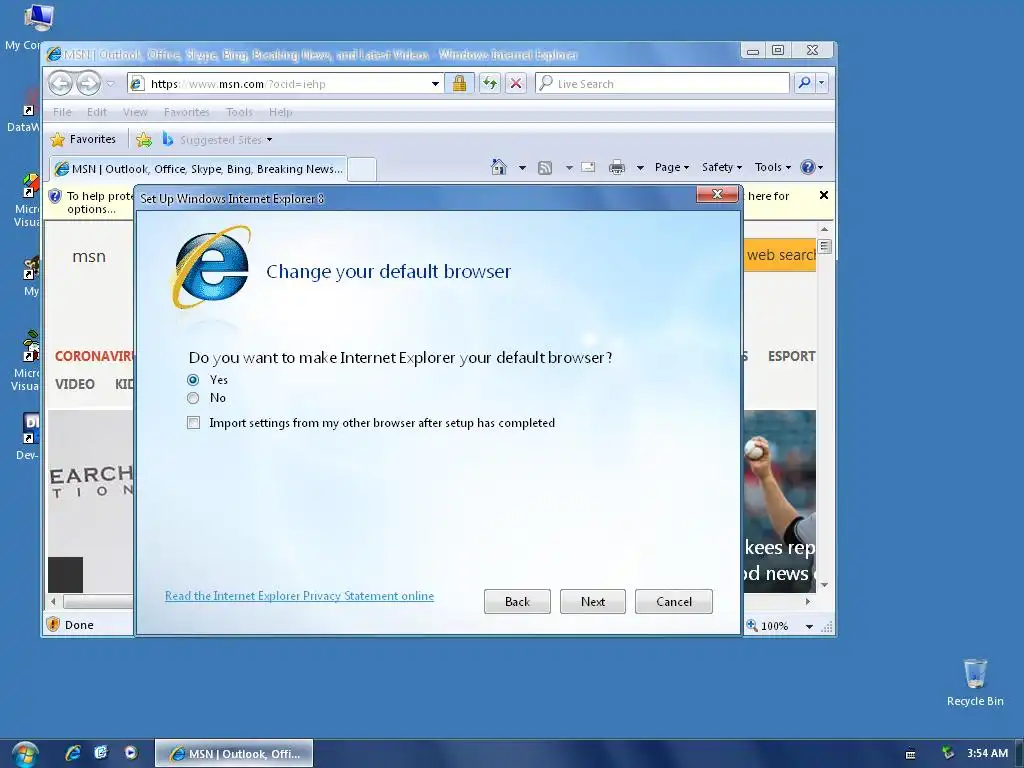Open the Safety dropdown menu

pos(722,167)
